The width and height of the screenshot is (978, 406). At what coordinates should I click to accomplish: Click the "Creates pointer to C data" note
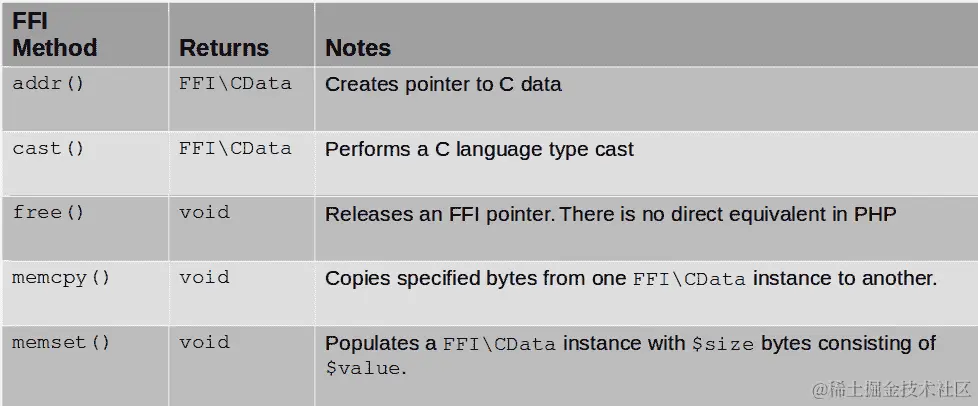[443, 85]
